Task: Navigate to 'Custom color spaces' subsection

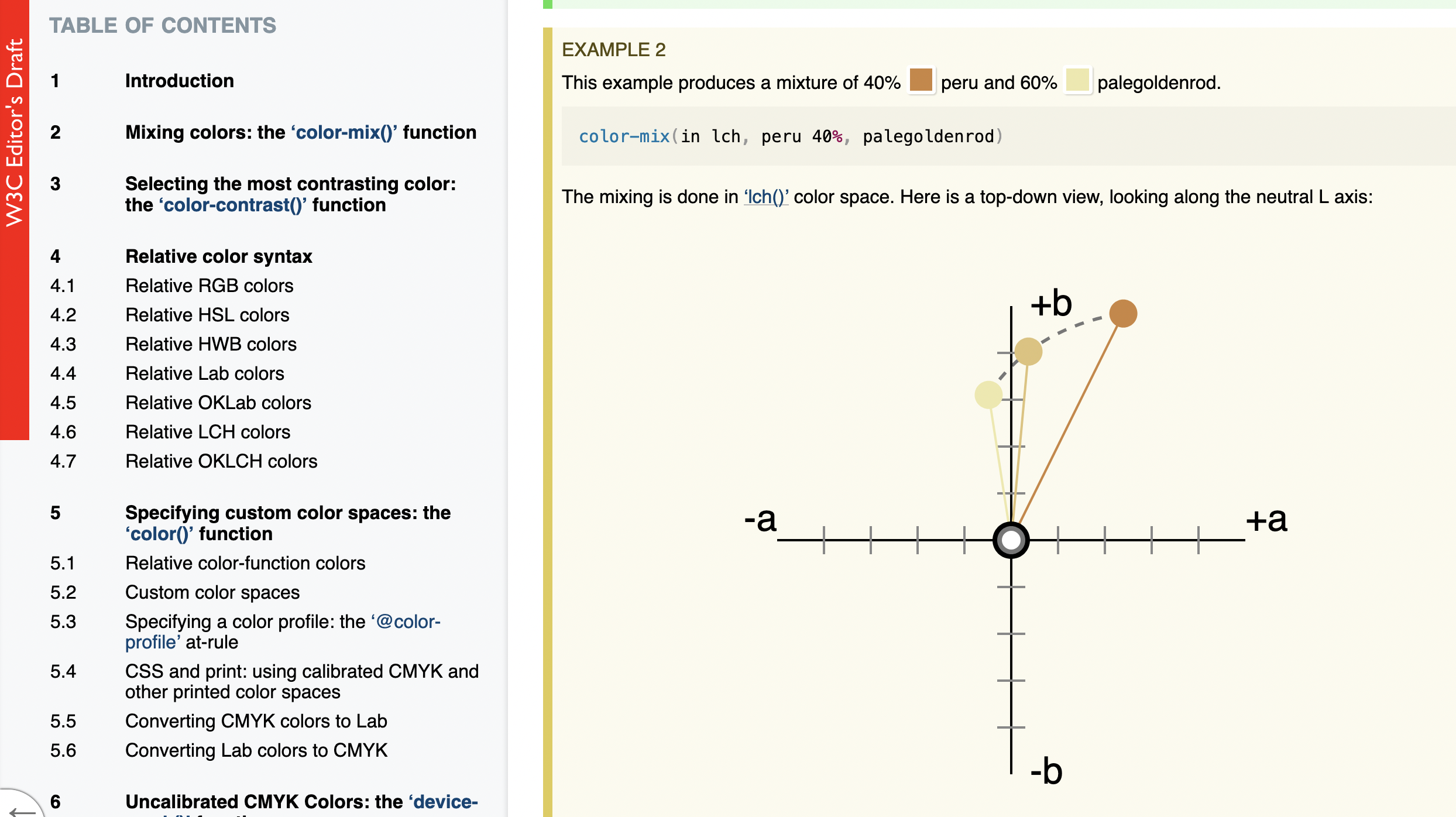Action: [212, 592]
